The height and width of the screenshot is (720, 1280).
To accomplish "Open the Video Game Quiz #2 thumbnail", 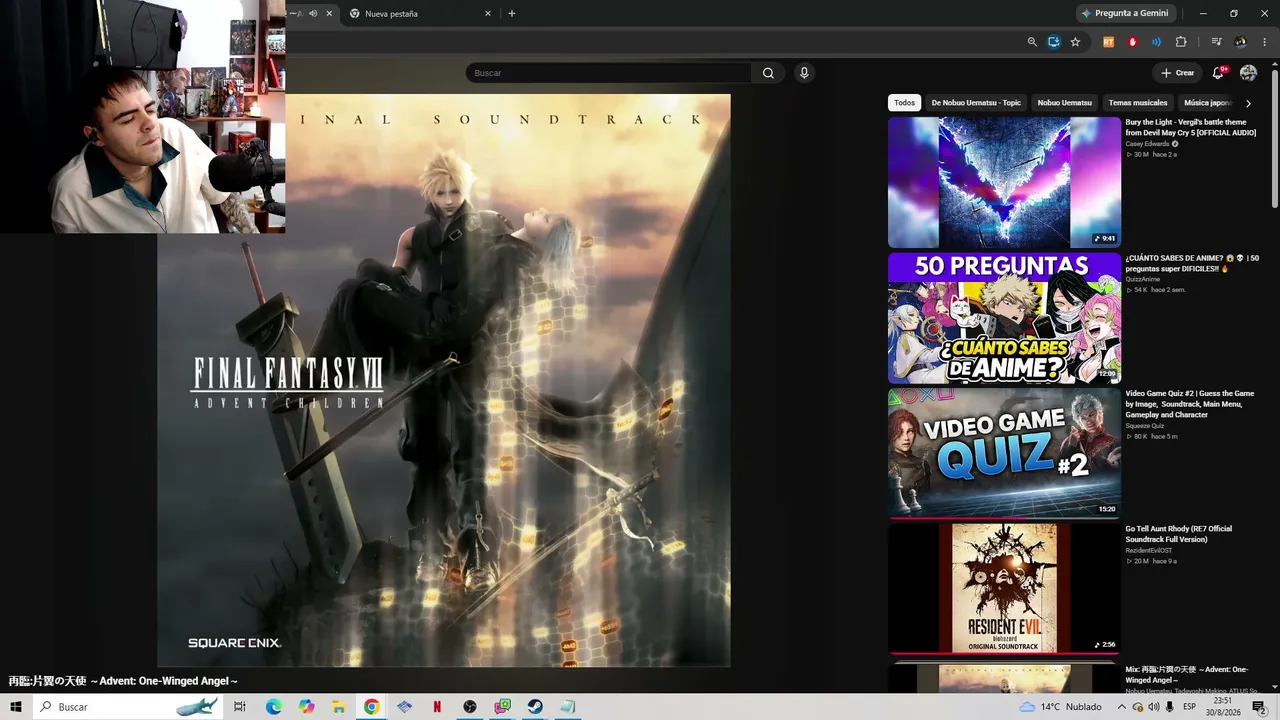I will [1004, 453].
